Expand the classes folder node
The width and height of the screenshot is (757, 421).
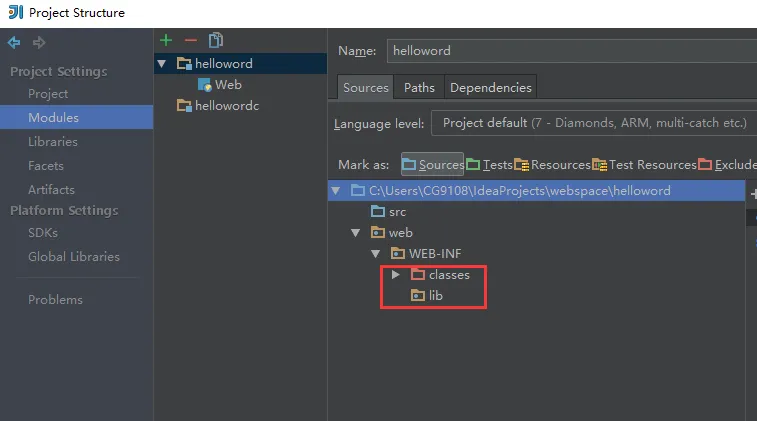point(395,275)
